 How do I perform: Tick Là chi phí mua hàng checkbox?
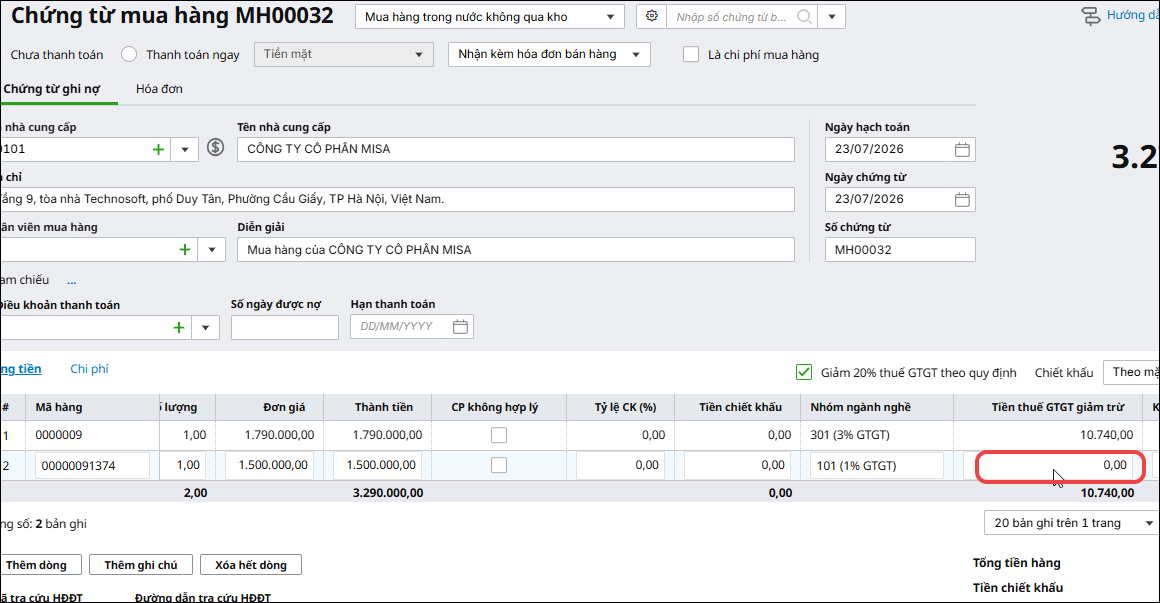tap(691, 54)
